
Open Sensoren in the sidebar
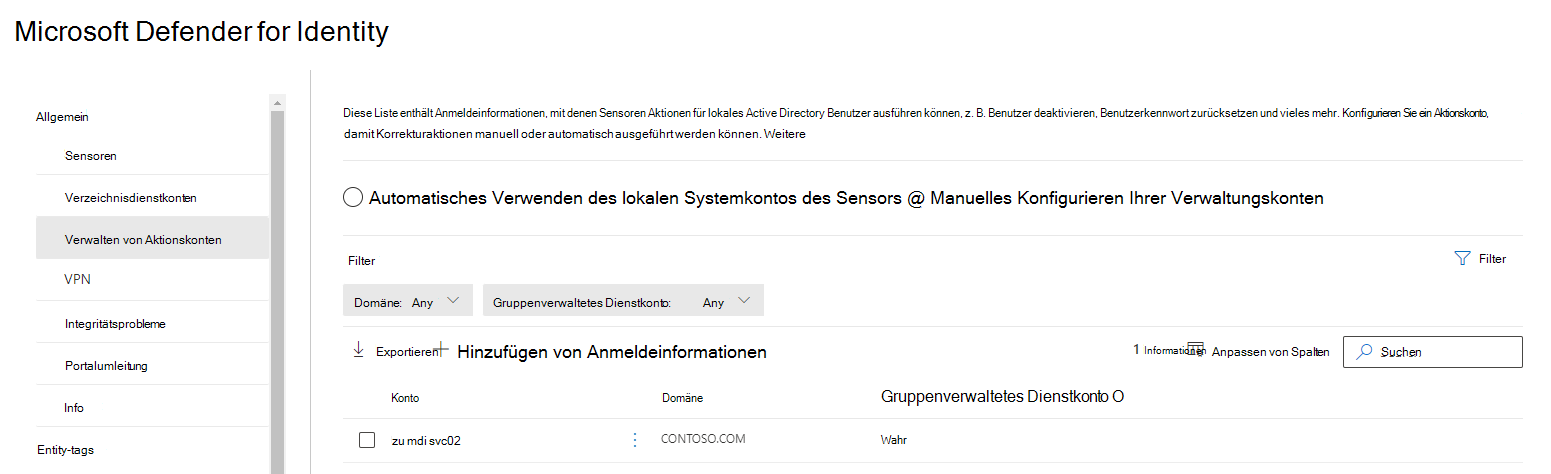[91, 156]
